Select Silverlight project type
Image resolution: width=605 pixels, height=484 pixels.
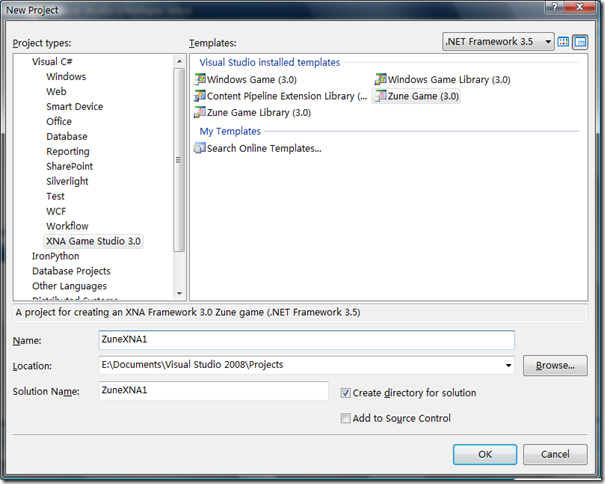point(67,181)
